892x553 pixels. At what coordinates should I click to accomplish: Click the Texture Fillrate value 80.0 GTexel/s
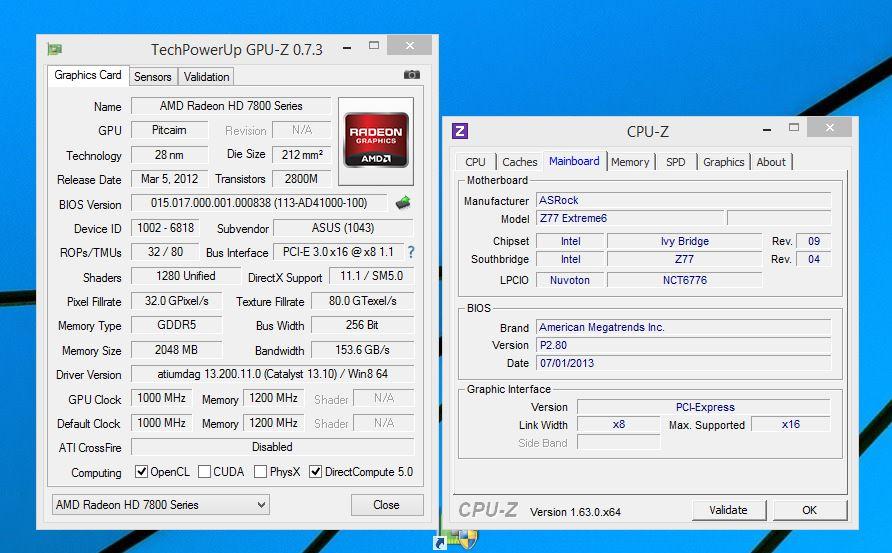pos(362,300)
